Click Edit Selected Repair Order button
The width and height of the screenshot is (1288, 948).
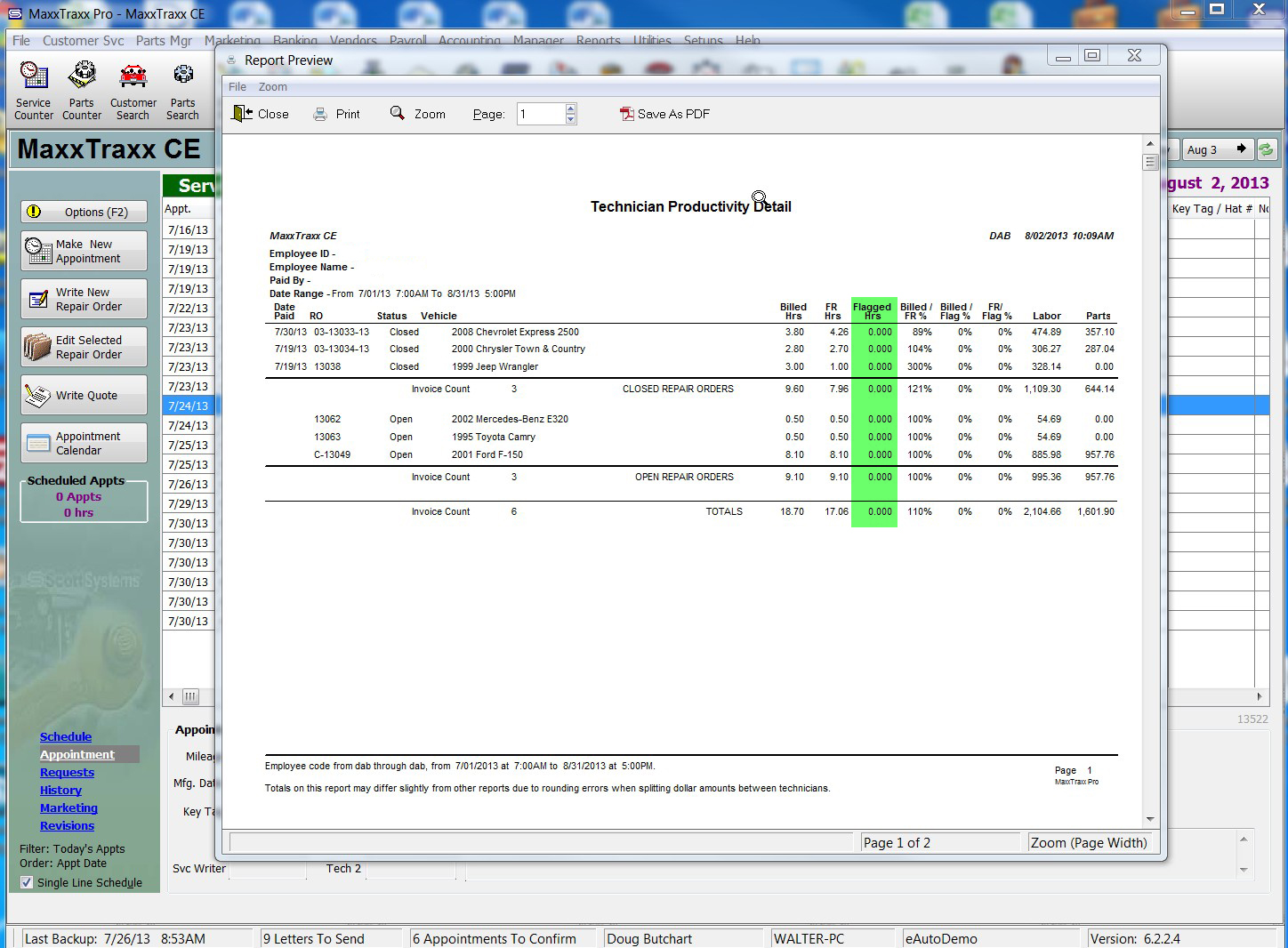click(84, 347)
